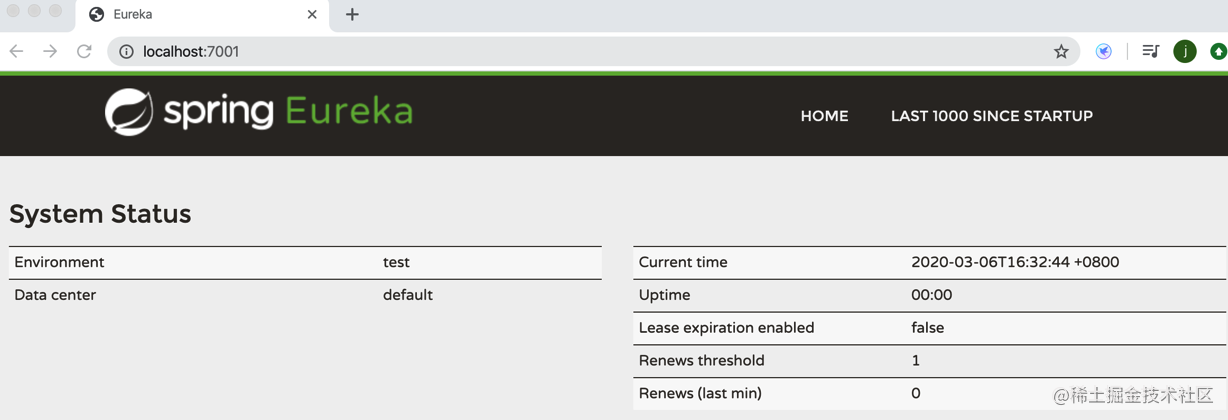Open the green profile avatar
The width and height of the screenshot is (1228, 420).
pos(1185,51)
